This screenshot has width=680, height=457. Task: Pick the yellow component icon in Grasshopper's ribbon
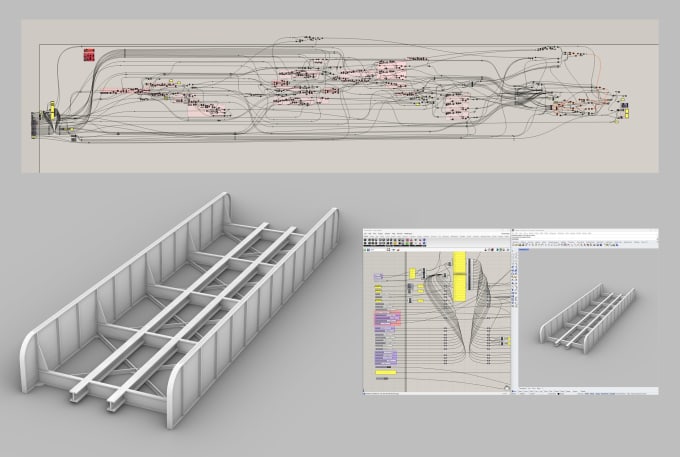[x=395, y=243]
